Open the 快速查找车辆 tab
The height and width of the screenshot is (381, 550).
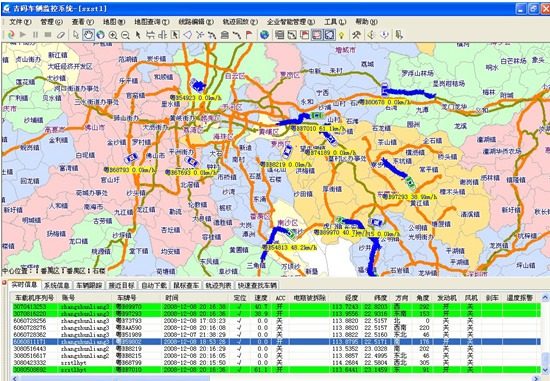(257, 285)
